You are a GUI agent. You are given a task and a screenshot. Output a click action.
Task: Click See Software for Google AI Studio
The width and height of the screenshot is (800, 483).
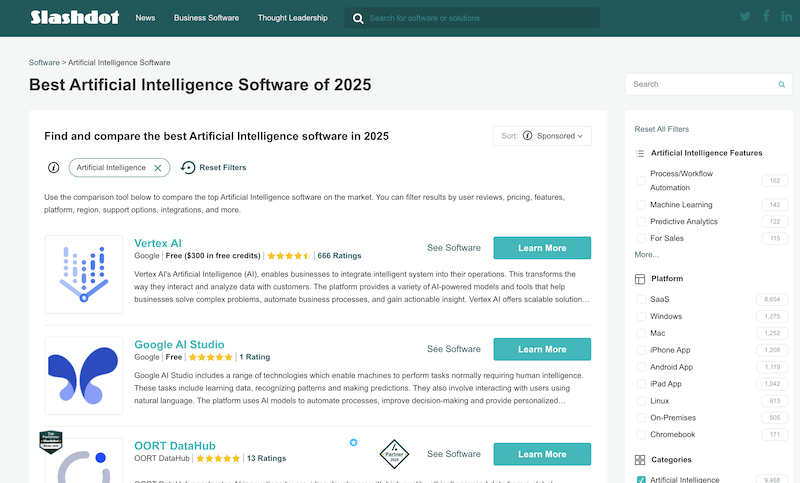[453, 349]
